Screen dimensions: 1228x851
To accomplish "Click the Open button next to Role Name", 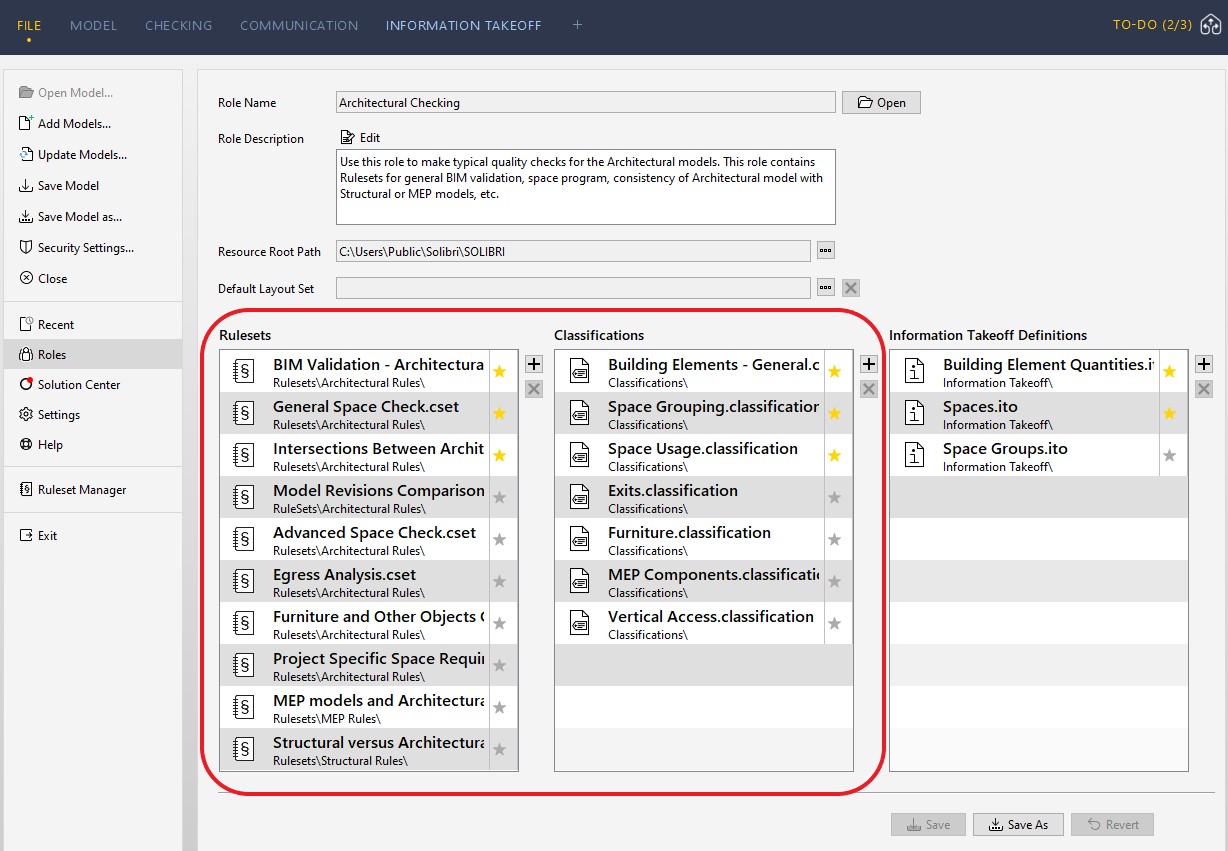I will pos(880,102).
